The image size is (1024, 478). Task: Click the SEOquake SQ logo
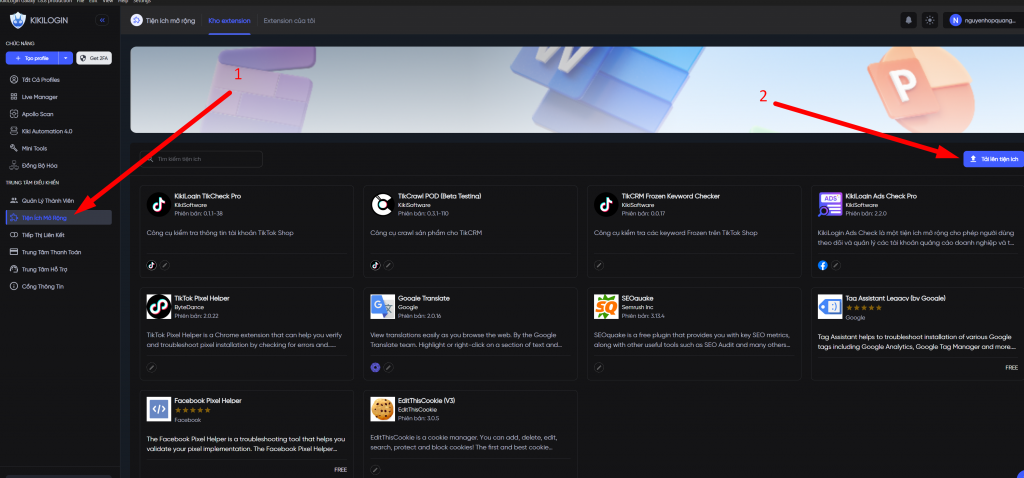(606, 306)
